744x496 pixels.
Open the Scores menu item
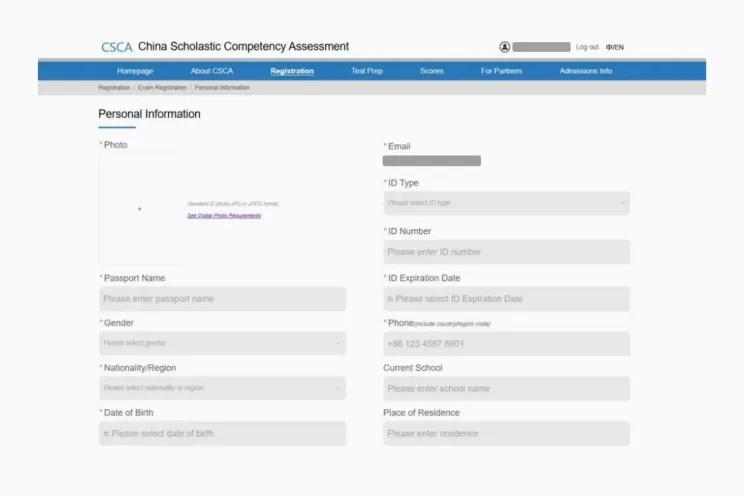(x=432, y=71)
